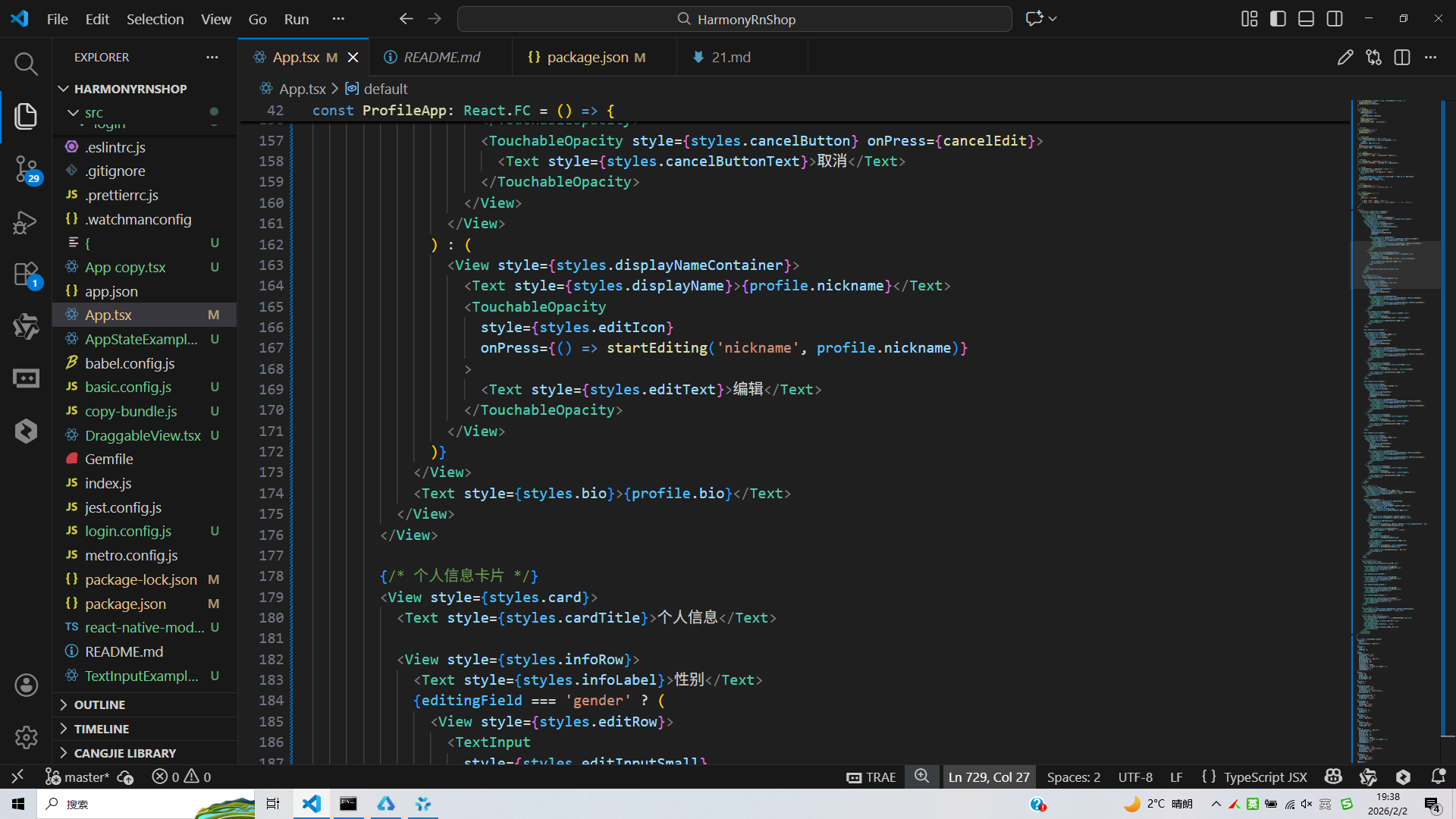Expand the OUTLINE section

point(99,704)
